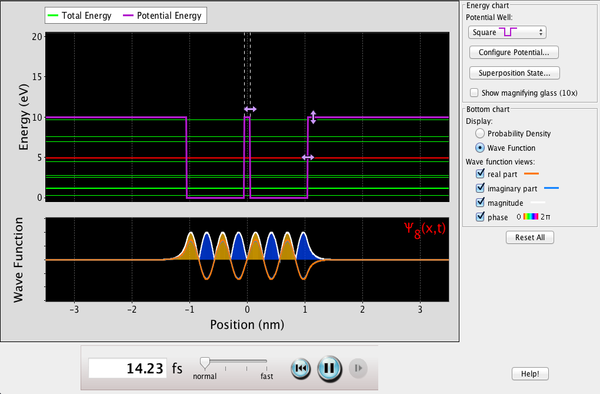Select the Wave Function radio button

pyautogui.click(x=479, y=148)
